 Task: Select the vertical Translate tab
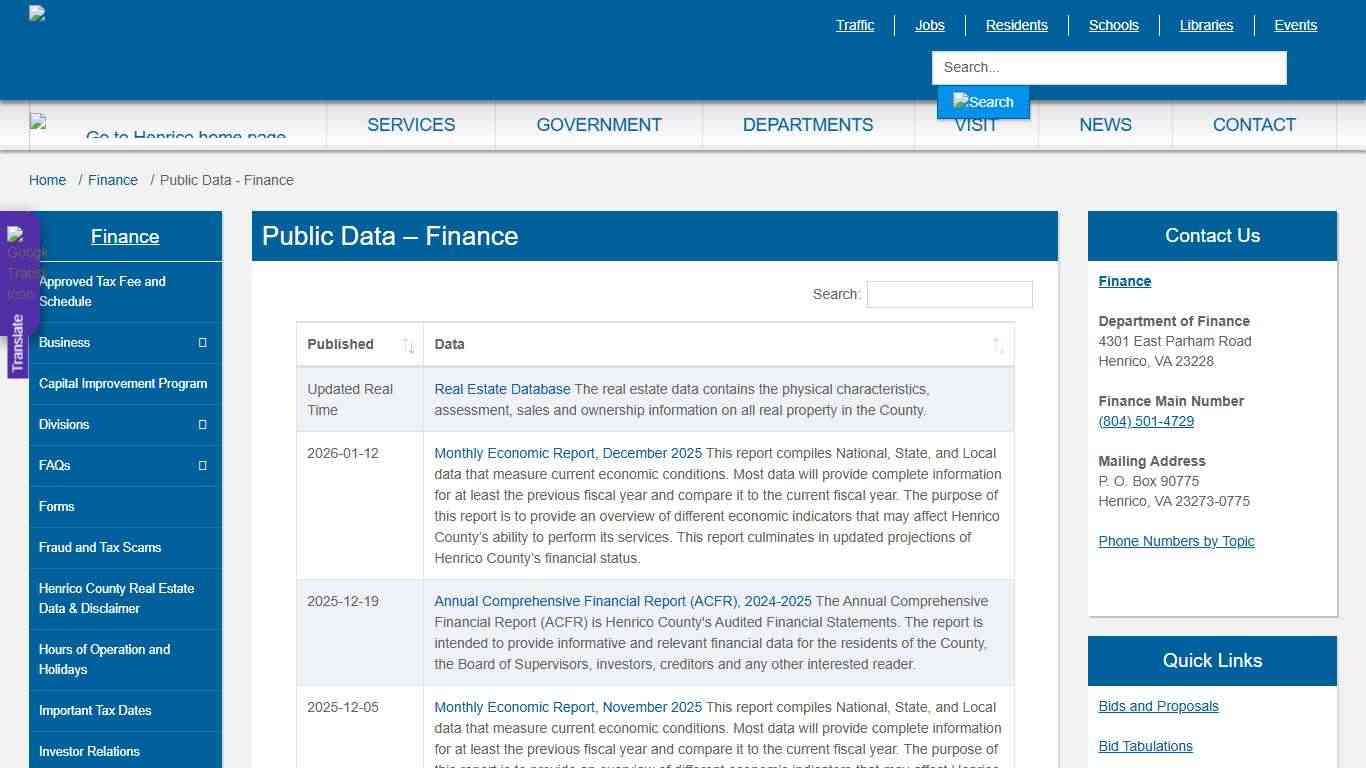pyautogui.click(x=18, y=340)
